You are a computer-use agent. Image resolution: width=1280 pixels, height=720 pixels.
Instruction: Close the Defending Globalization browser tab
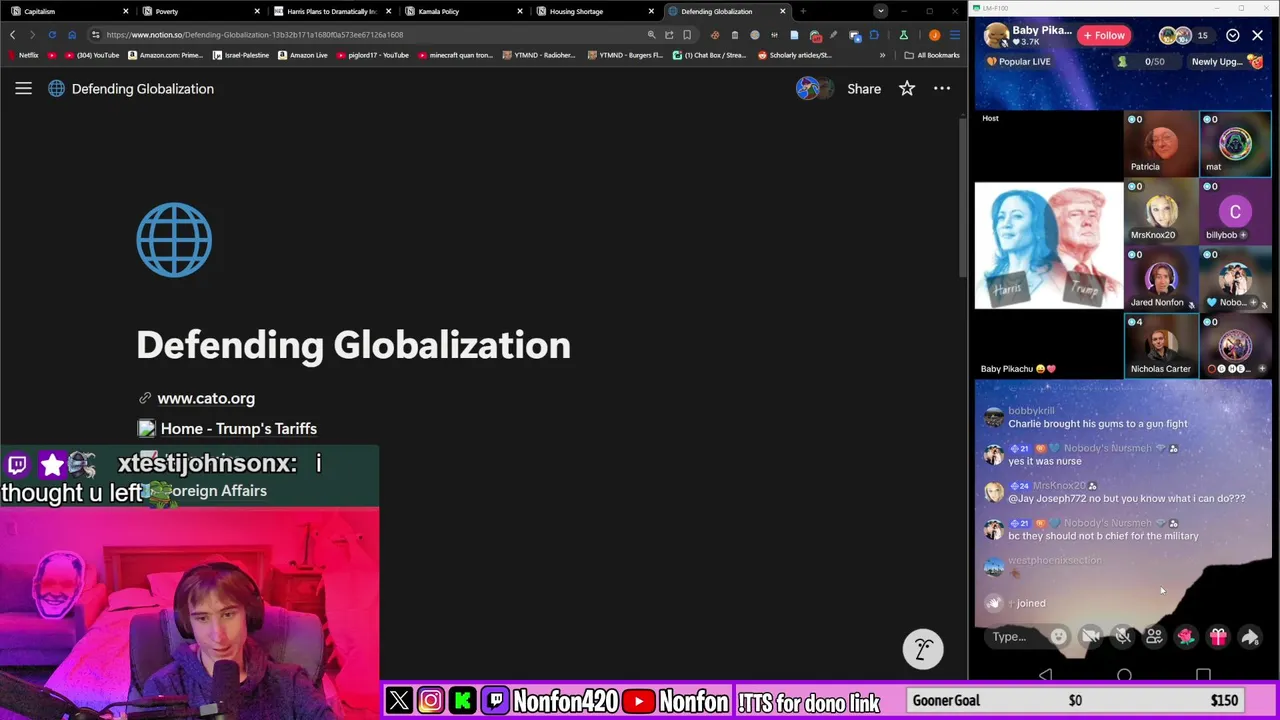tap(782, 11)
